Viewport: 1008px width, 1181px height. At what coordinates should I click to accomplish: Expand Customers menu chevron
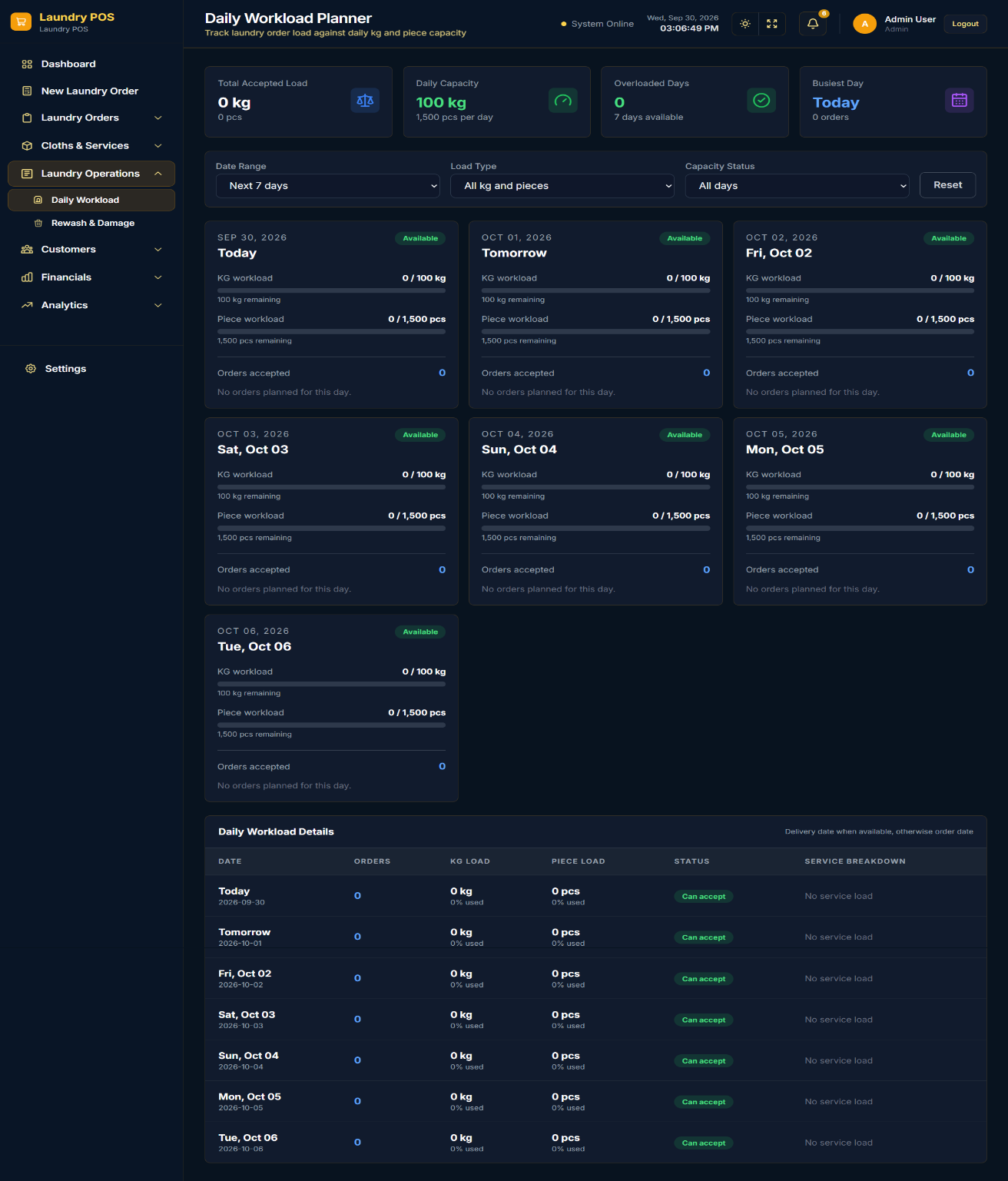pyautogui.click(x=158, y=250)
